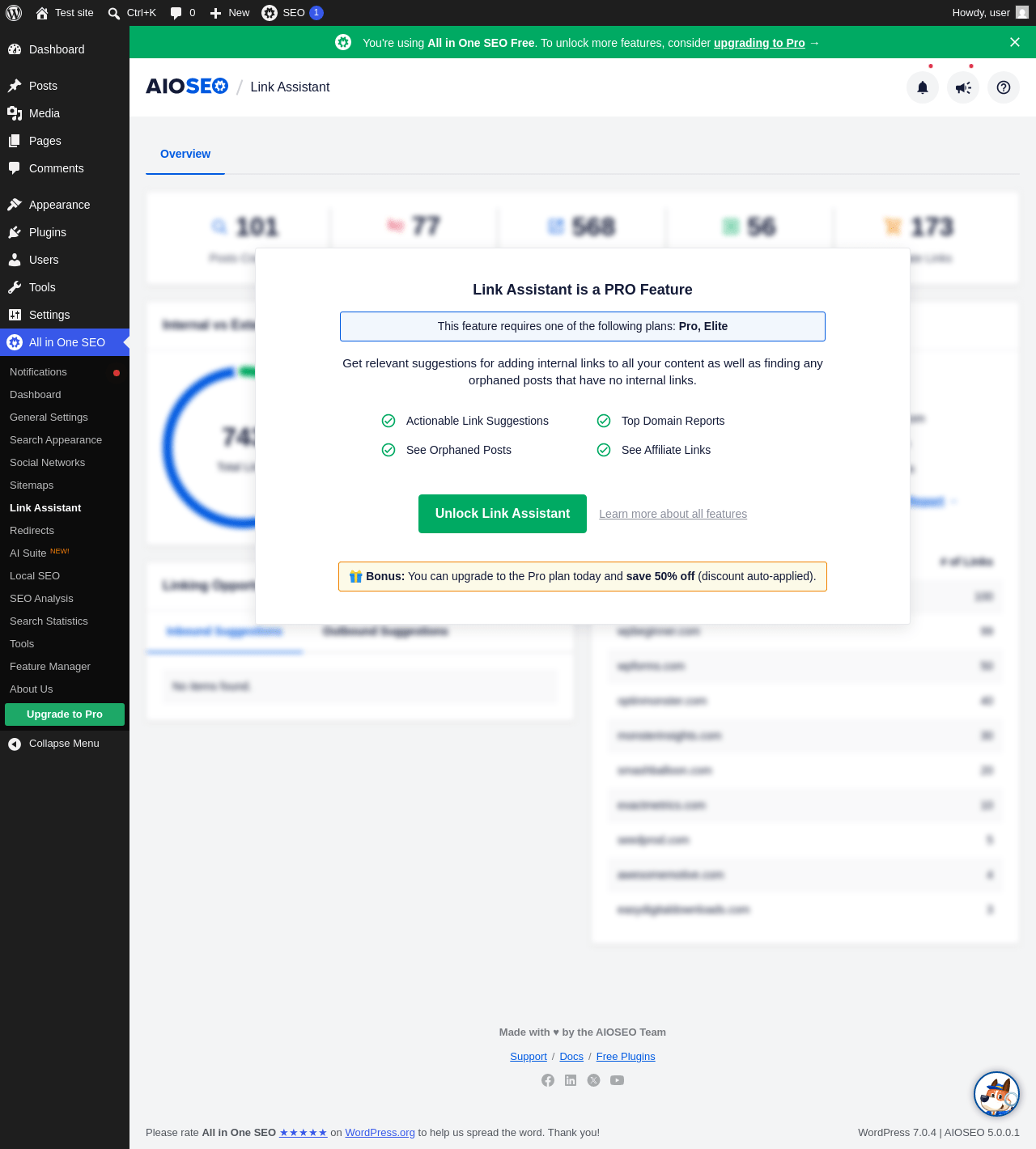This screenshot has height=1149, width=1036.
Task: Click the Howdy, user account text
Action: coord(981,13)
